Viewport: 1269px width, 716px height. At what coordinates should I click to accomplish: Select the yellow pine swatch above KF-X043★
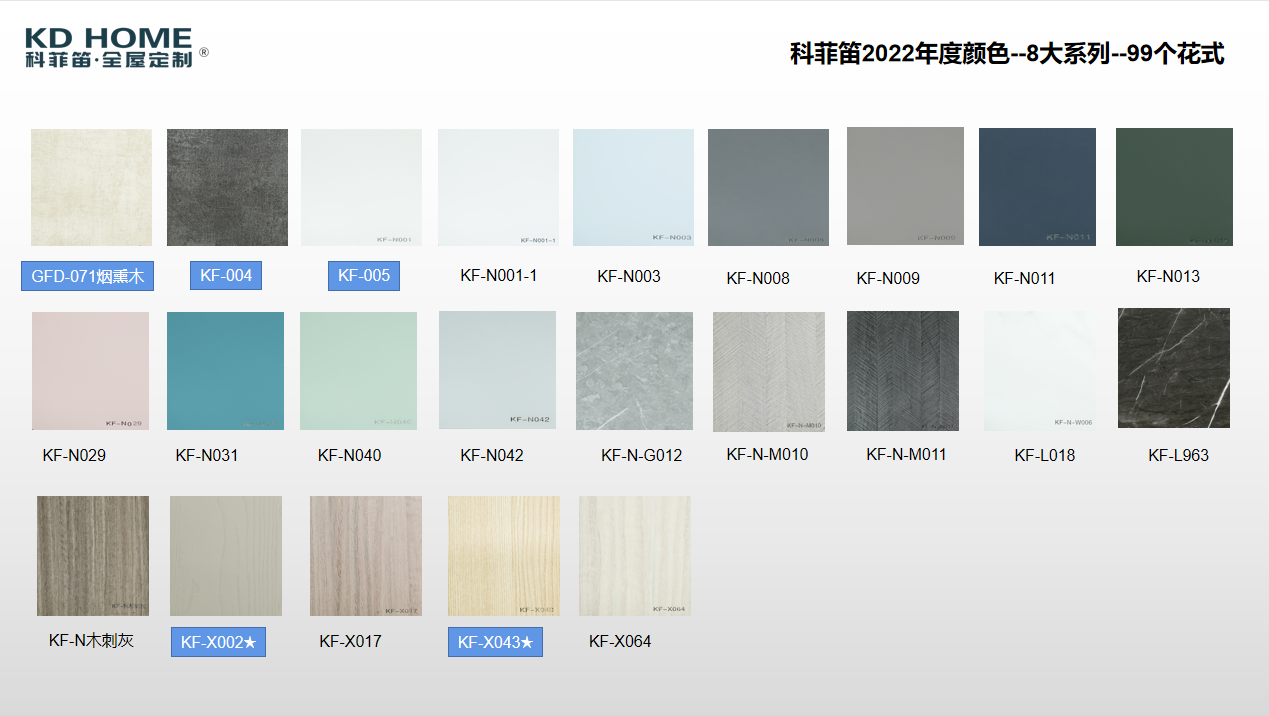[x=504, y=556]
